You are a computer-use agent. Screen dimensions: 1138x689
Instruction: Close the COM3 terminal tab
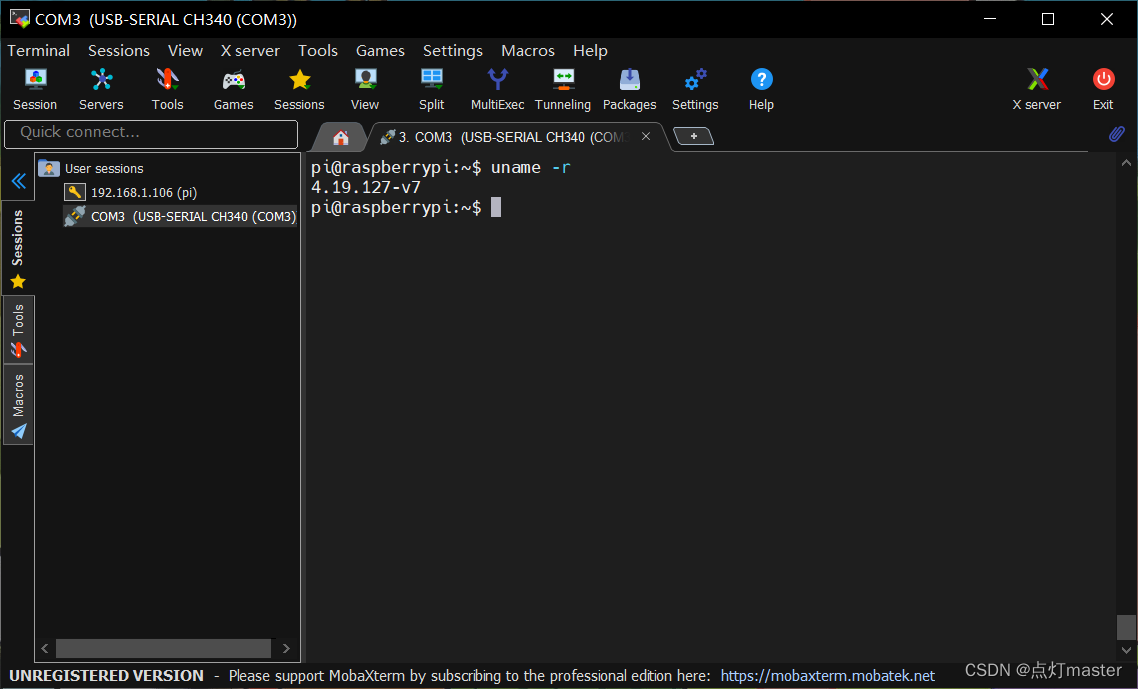click(x=646, y=136)
